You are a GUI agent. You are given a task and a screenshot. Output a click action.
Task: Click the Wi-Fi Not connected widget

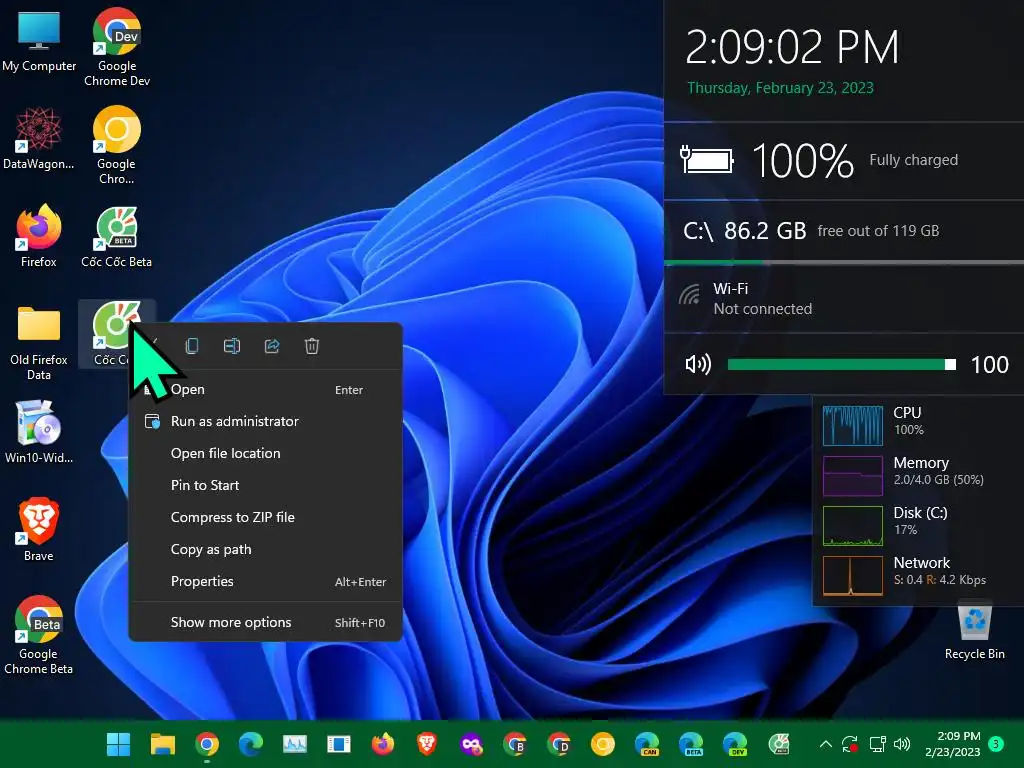pos(844,299)
